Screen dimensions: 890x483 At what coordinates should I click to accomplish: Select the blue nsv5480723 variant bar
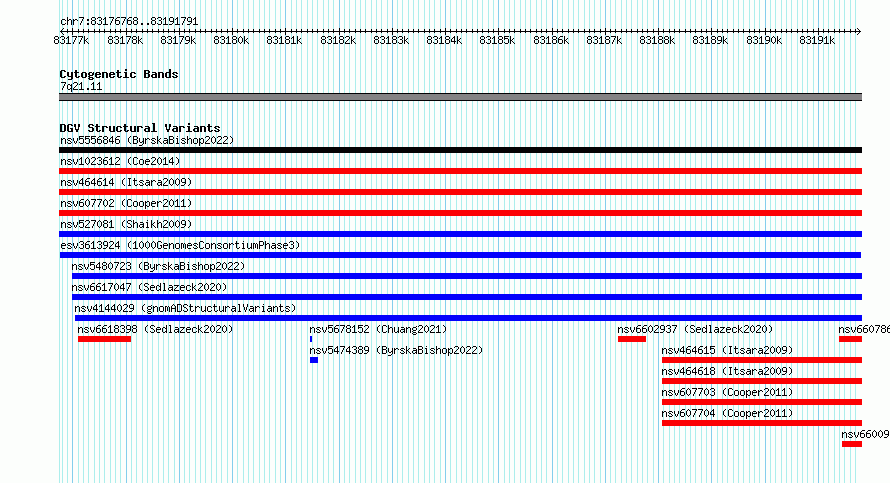[467, 276]
